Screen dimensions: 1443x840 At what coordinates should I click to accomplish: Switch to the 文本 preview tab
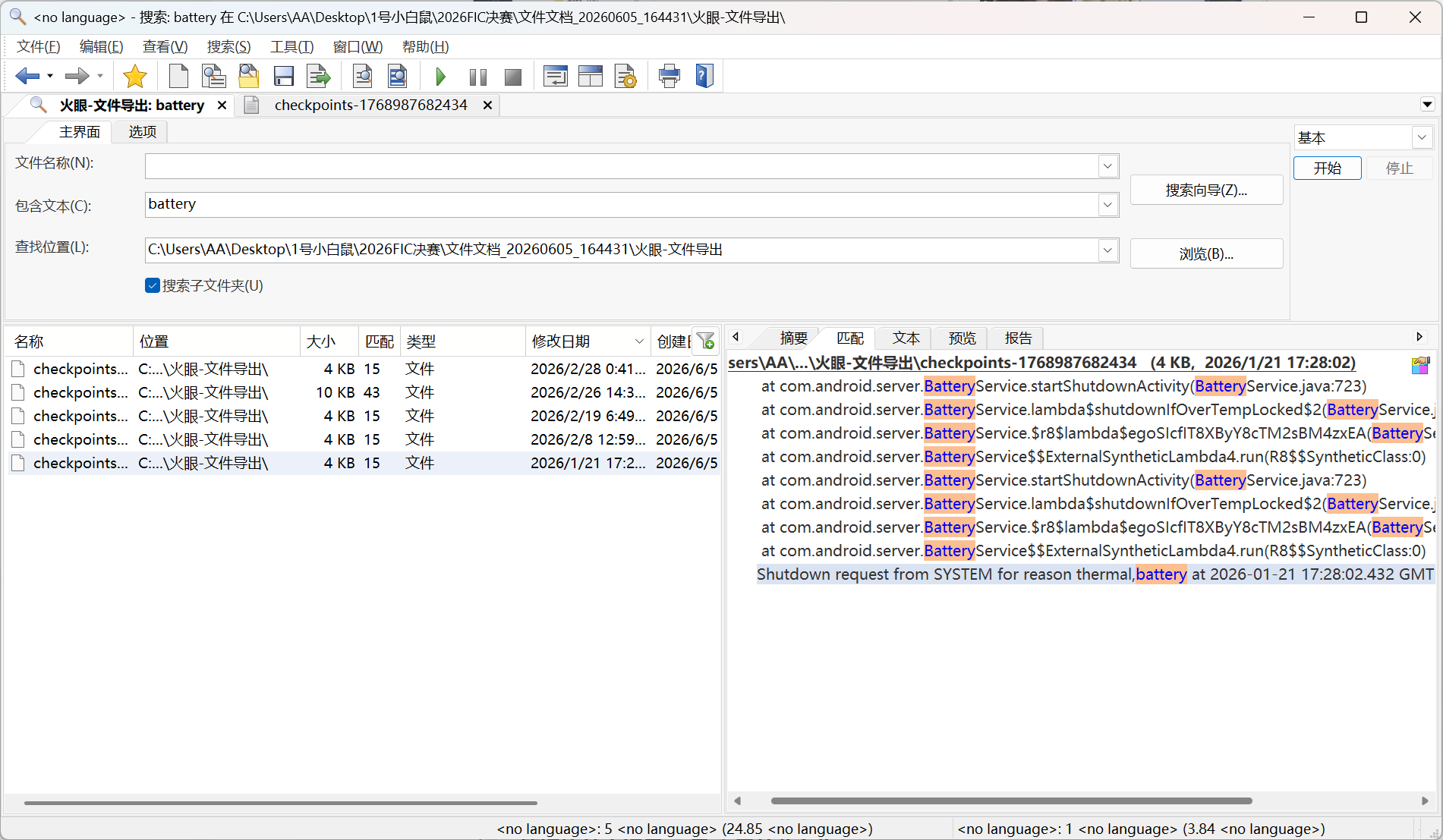coord(906,338)
